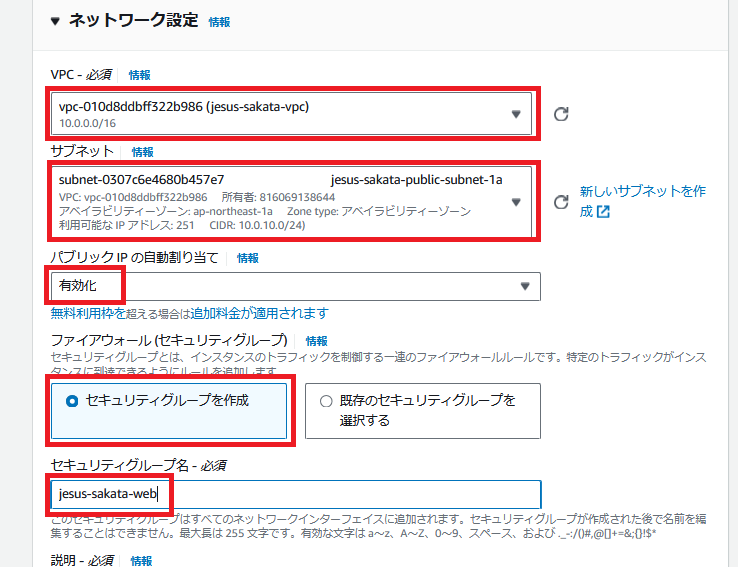The width and height of the screenshot is (738, 567).
Task: Open 情報 link next to サブネット label
Action: [143, 152]
